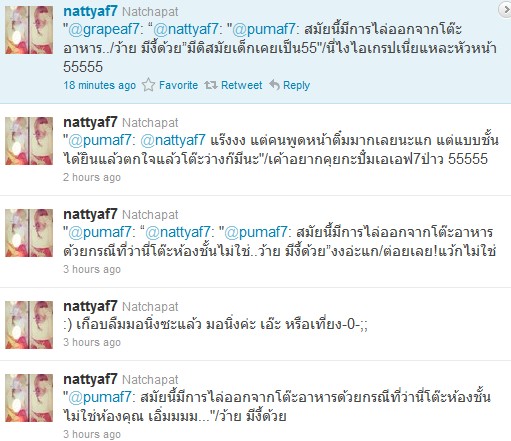Open @grapeaf7 mention in first tweet
Screen dimensions: 511x441
[103, 30]
